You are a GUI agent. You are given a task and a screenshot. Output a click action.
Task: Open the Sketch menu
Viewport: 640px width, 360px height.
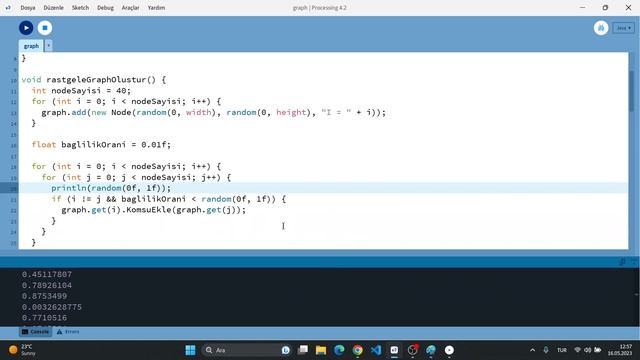click(80, 8)
